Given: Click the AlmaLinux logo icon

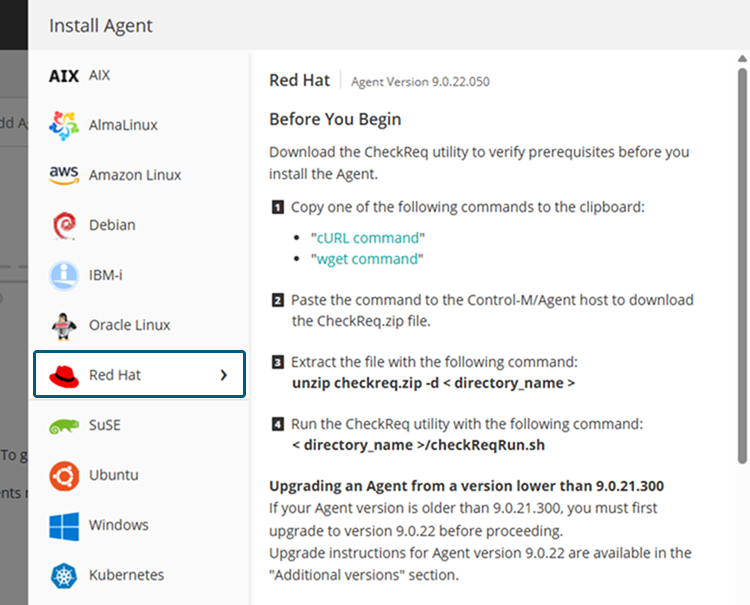Looking at the screenshot, I should 64,125.
